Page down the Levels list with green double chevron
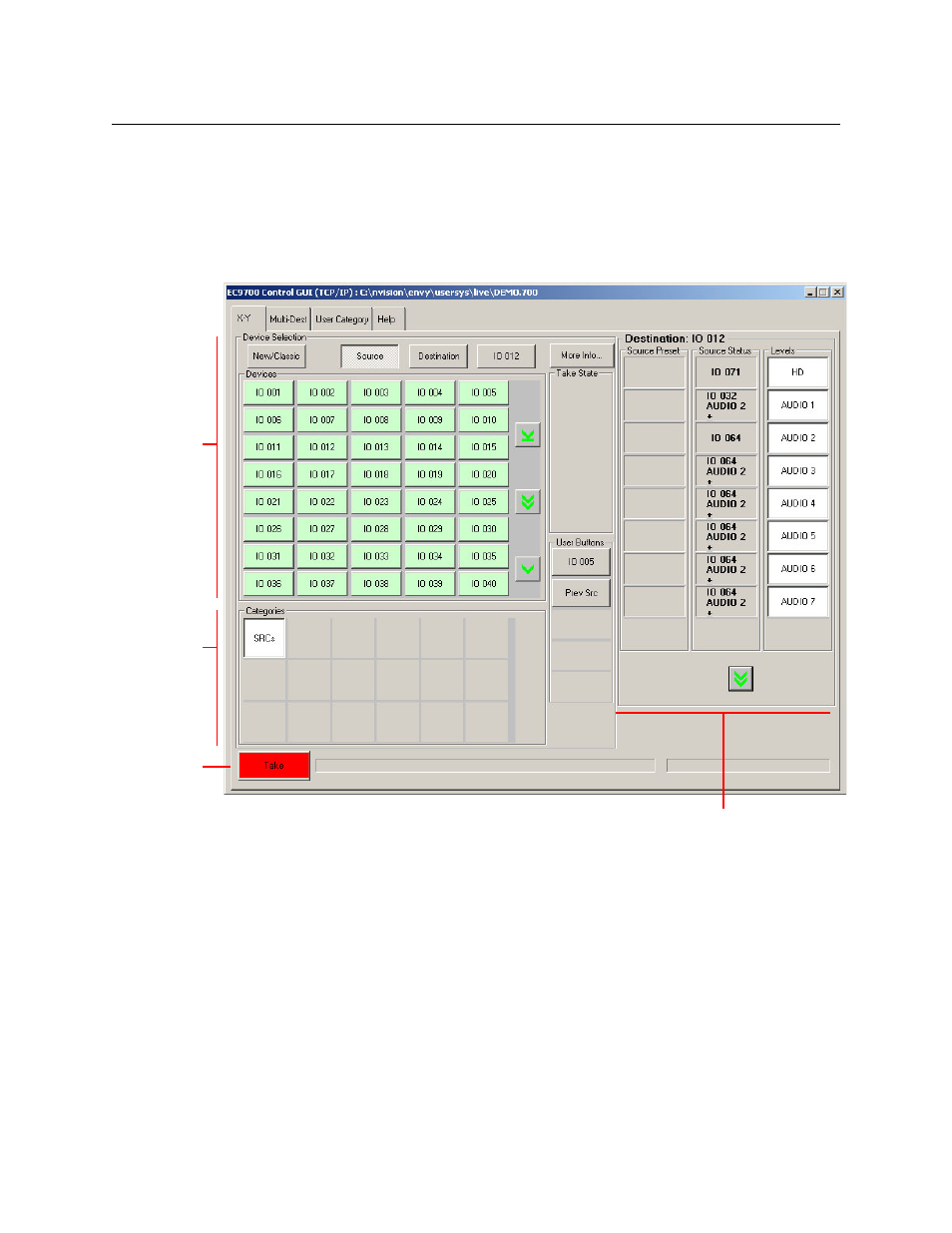The image size is (952, 1233). point(740,679)
